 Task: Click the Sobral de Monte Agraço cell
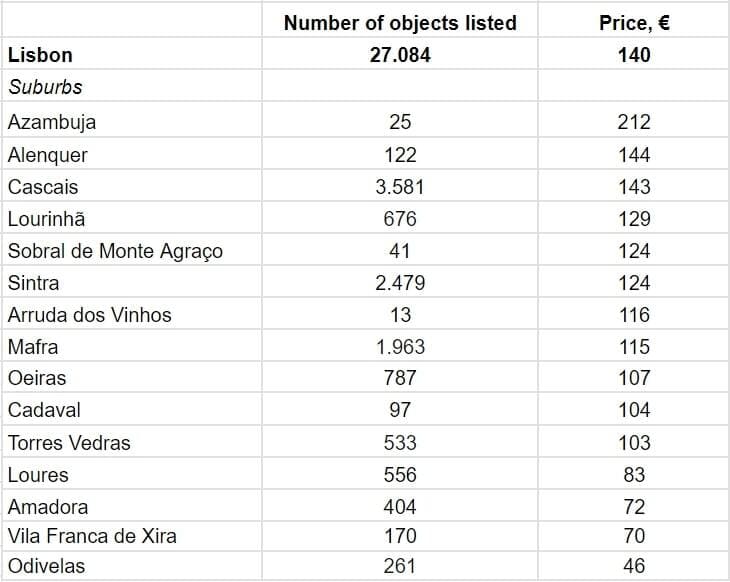point(115,251)
